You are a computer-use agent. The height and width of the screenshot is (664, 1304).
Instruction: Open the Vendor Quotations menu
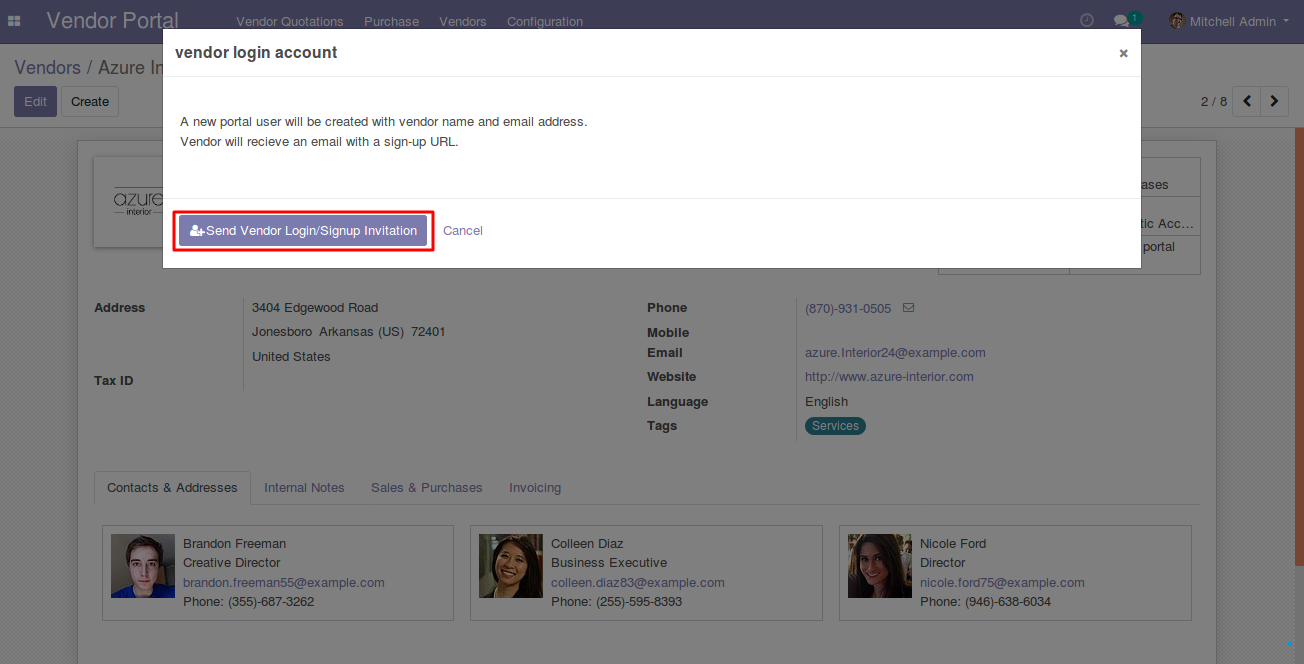tap(289, 21)
